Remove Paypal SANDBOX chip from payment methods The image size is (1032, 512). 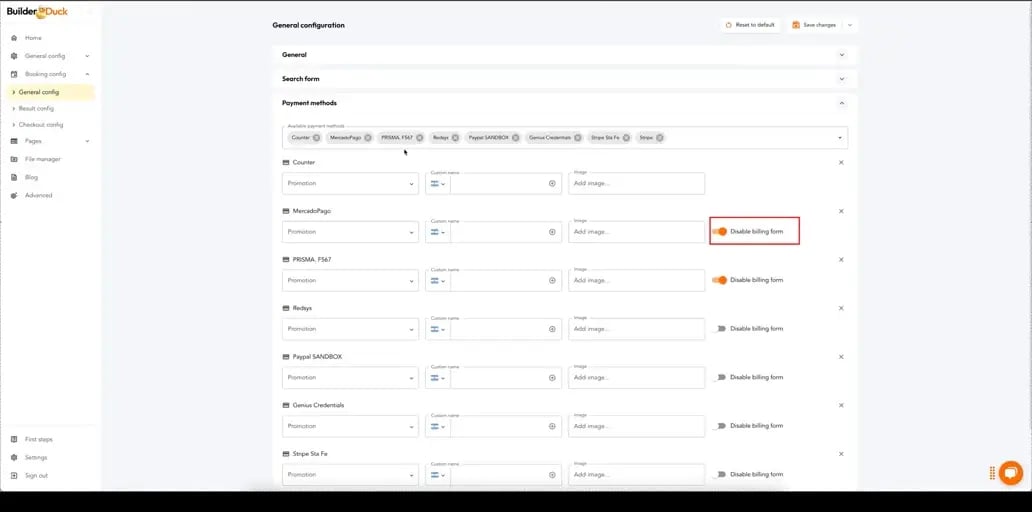pyautogui.click(x=516, y=138)
